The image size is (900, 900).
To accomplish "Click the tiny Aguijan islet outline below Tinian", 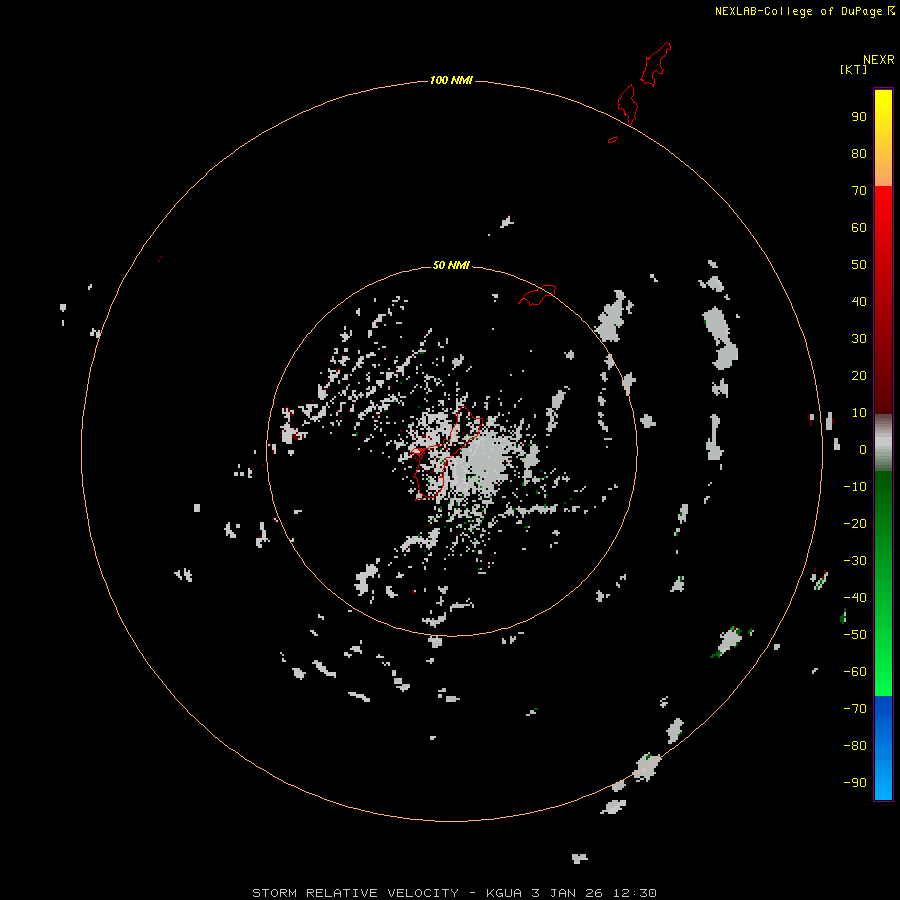I will (613, 139).
